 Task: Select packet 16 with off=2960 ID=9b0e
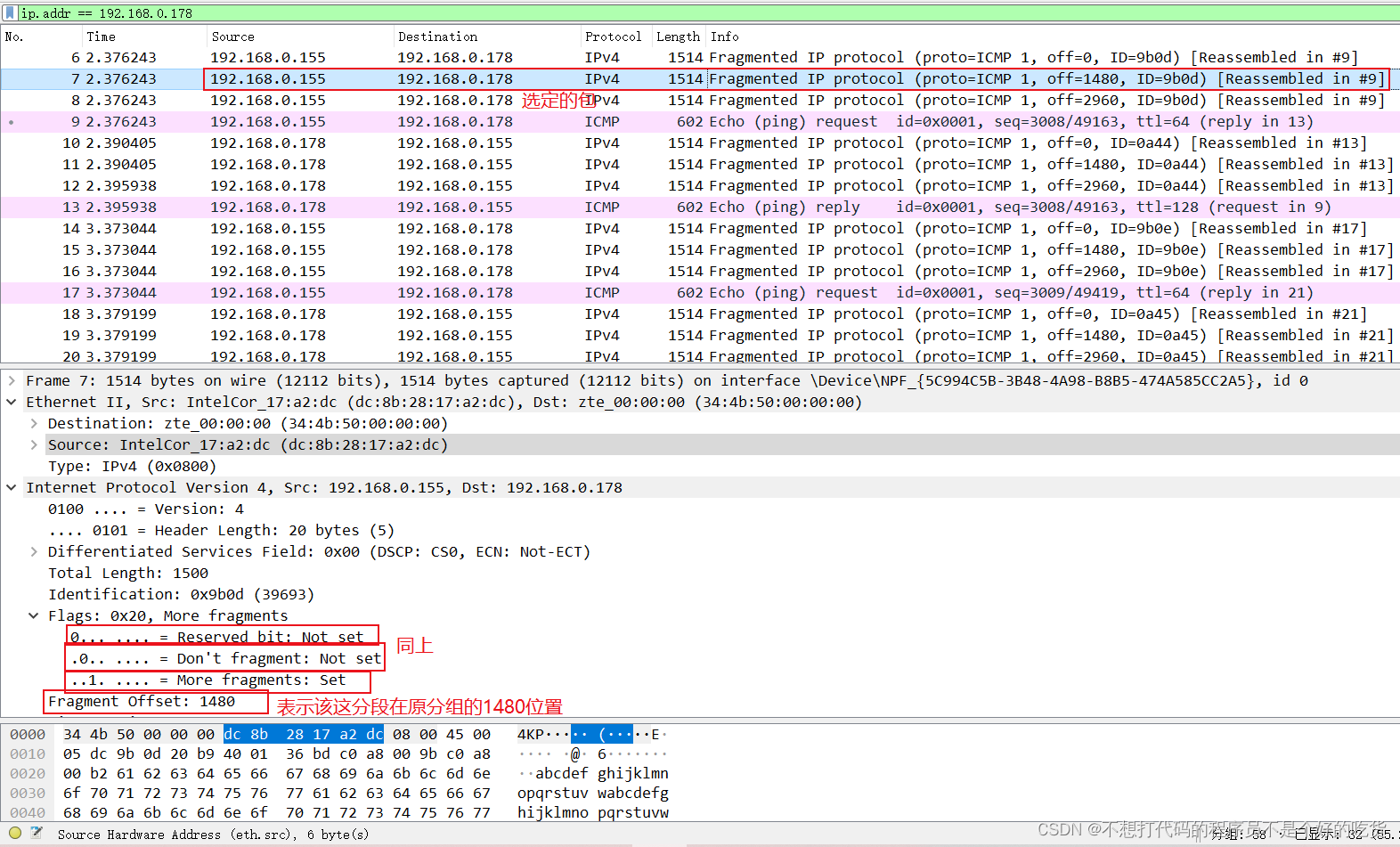pyautogui.click(x=700, y=271)
